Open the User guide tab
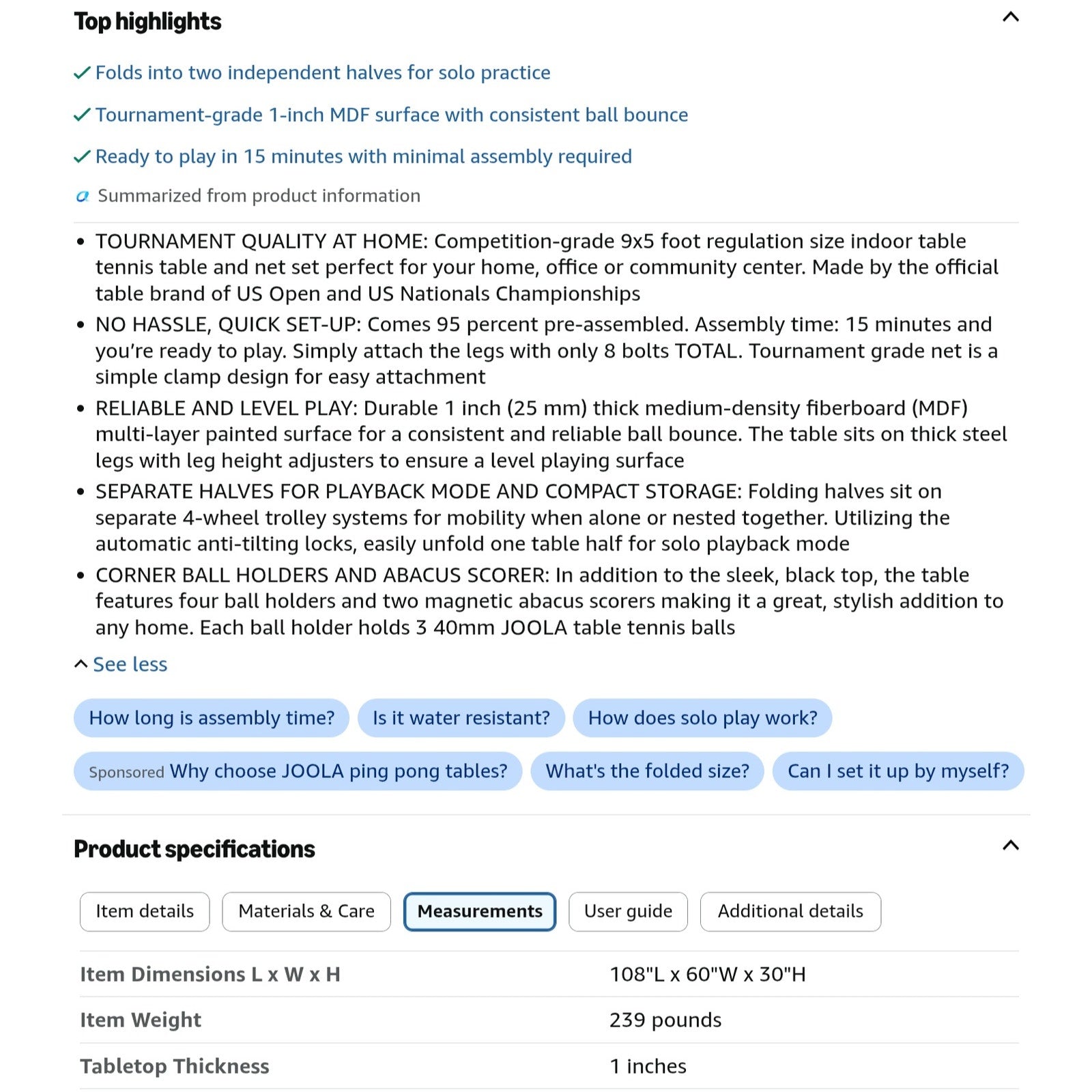Image resolution: width=1092 pixels, height=1092 pixels. [628, 912]
